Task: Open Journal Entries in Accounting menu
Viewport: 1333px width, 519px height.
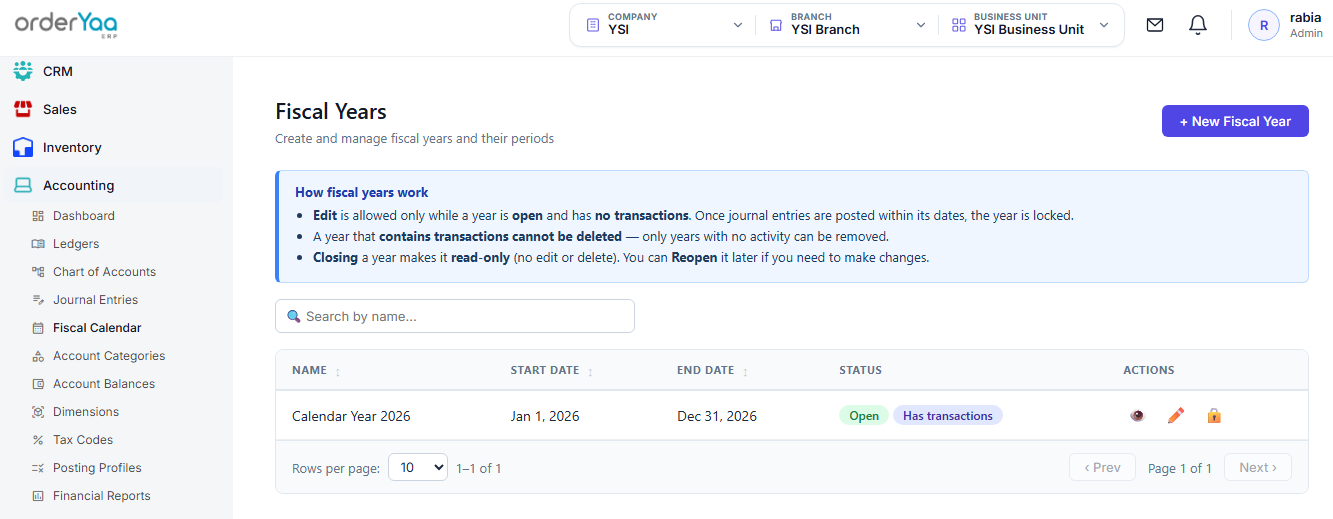Action: (95, 300)
